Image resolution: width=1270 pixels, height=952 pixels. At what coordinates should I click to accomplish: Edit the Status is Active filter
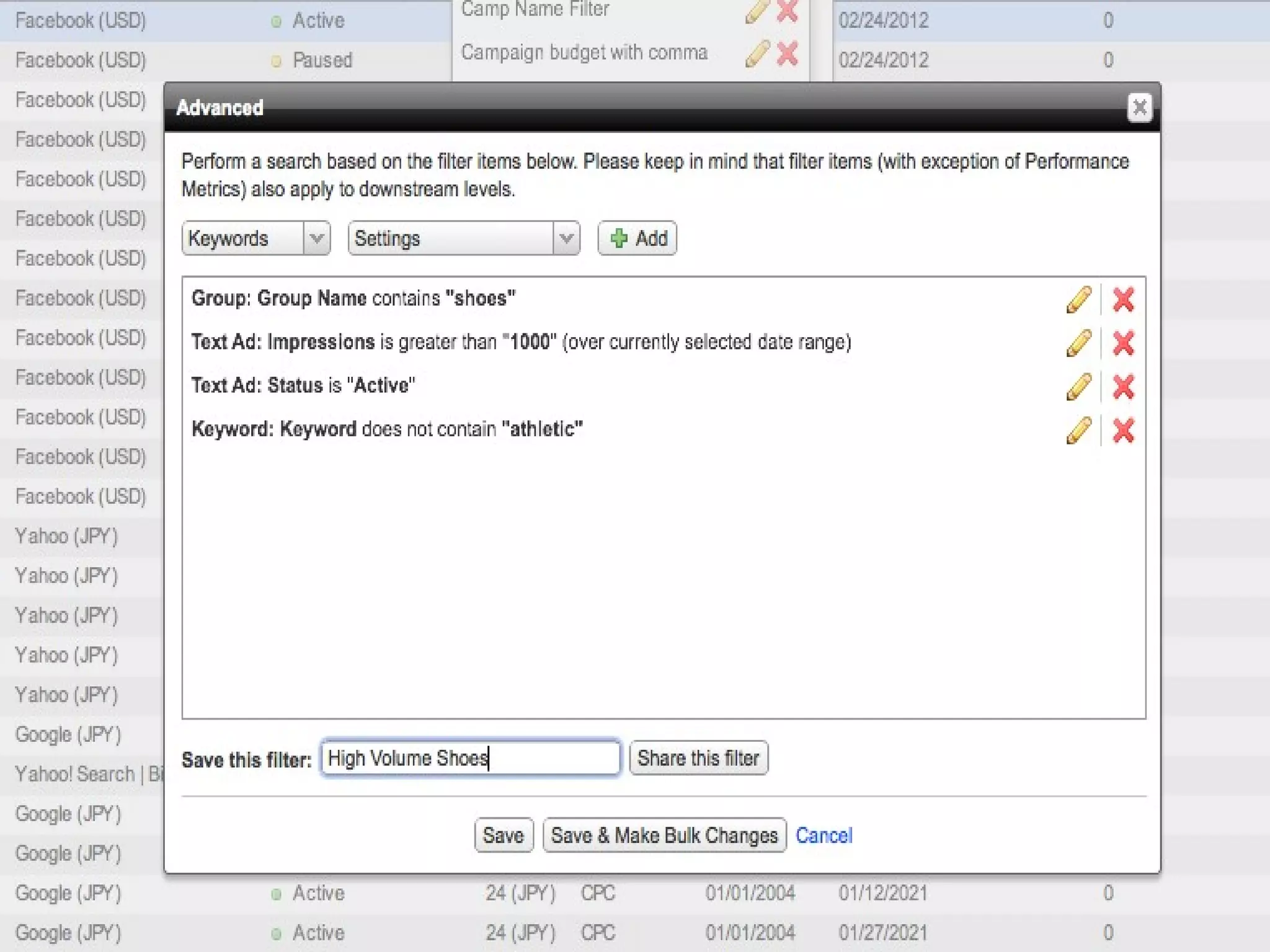(1078, 387)
